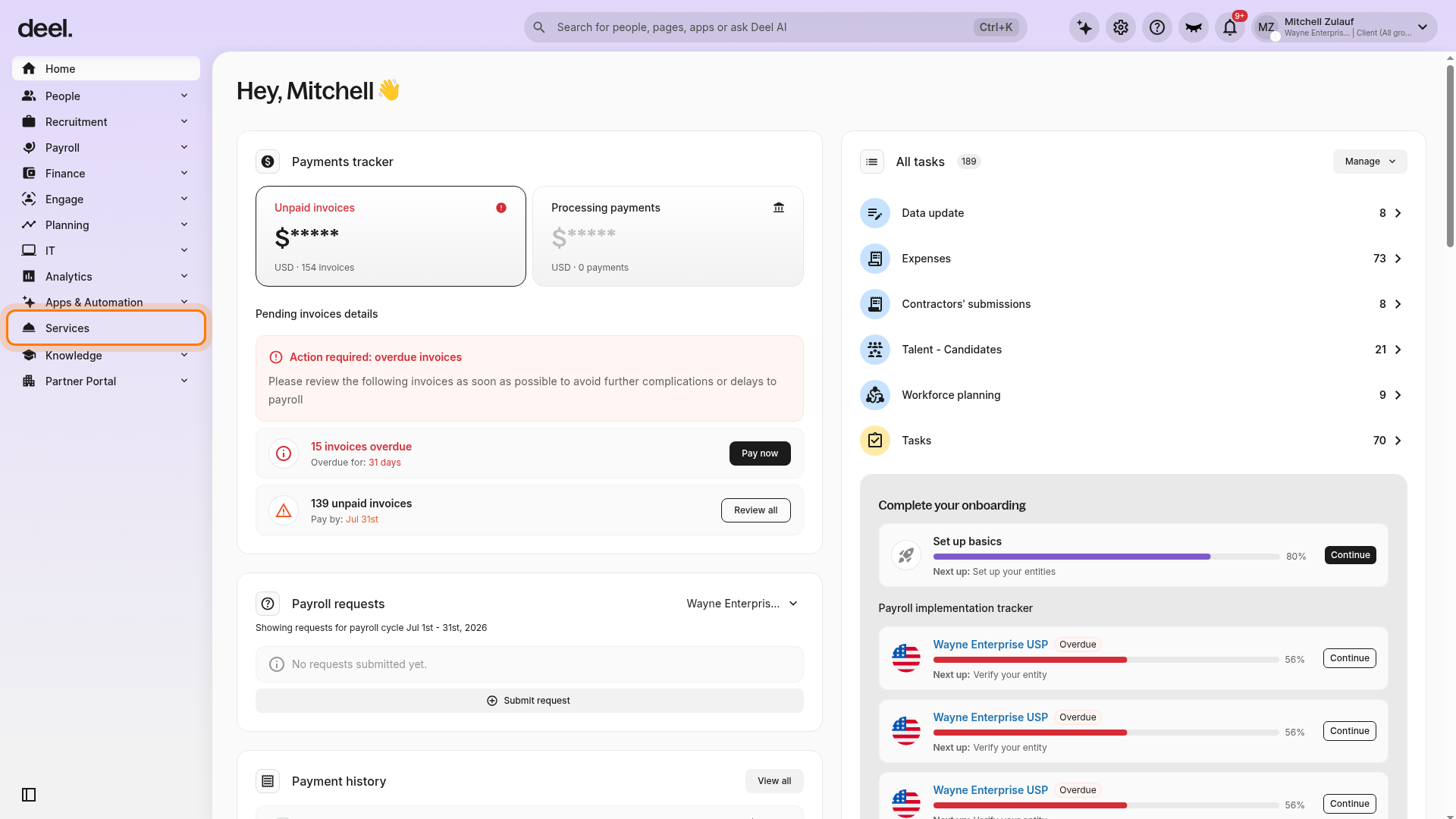Open Apps & Automation menu item
Image resolution: width=1456 pixels, height=819 pixels.
pyautogui.click(x=106, y=302)
